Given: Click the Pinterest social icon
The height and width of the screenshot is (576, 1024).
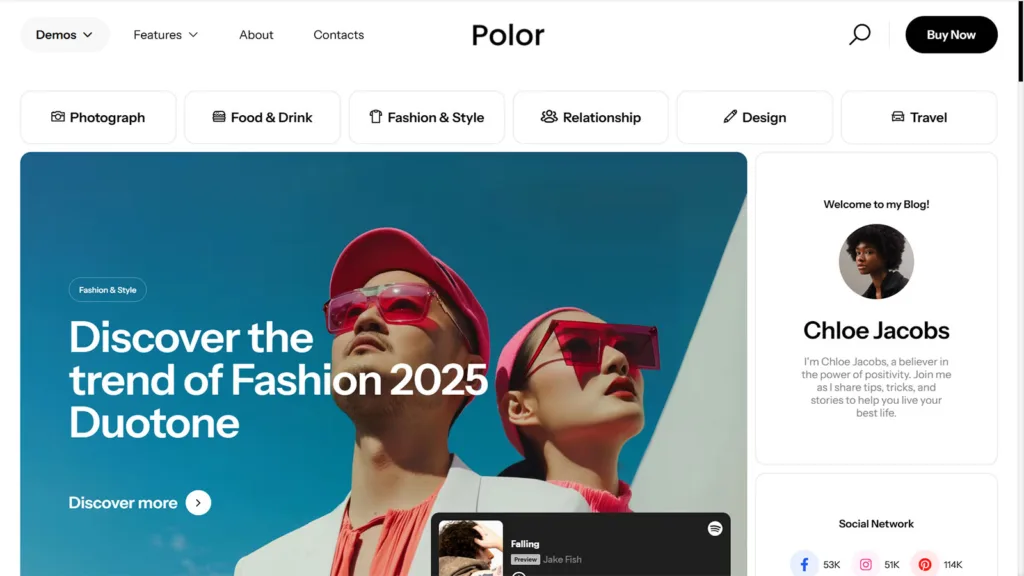Looking at the screenshot, I should (925, 564).
